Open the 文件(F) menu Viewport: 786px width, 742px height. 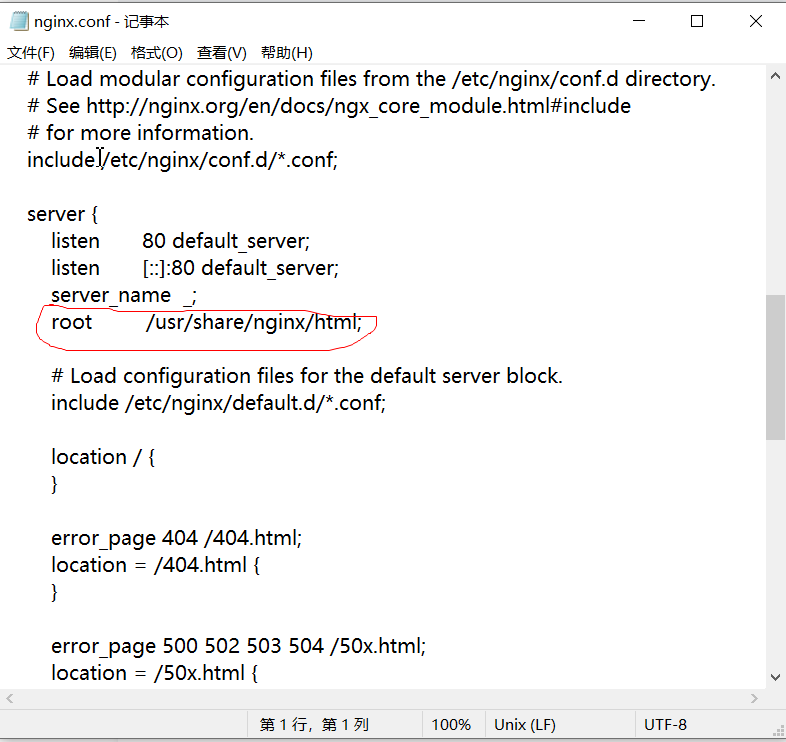point(31,53)
